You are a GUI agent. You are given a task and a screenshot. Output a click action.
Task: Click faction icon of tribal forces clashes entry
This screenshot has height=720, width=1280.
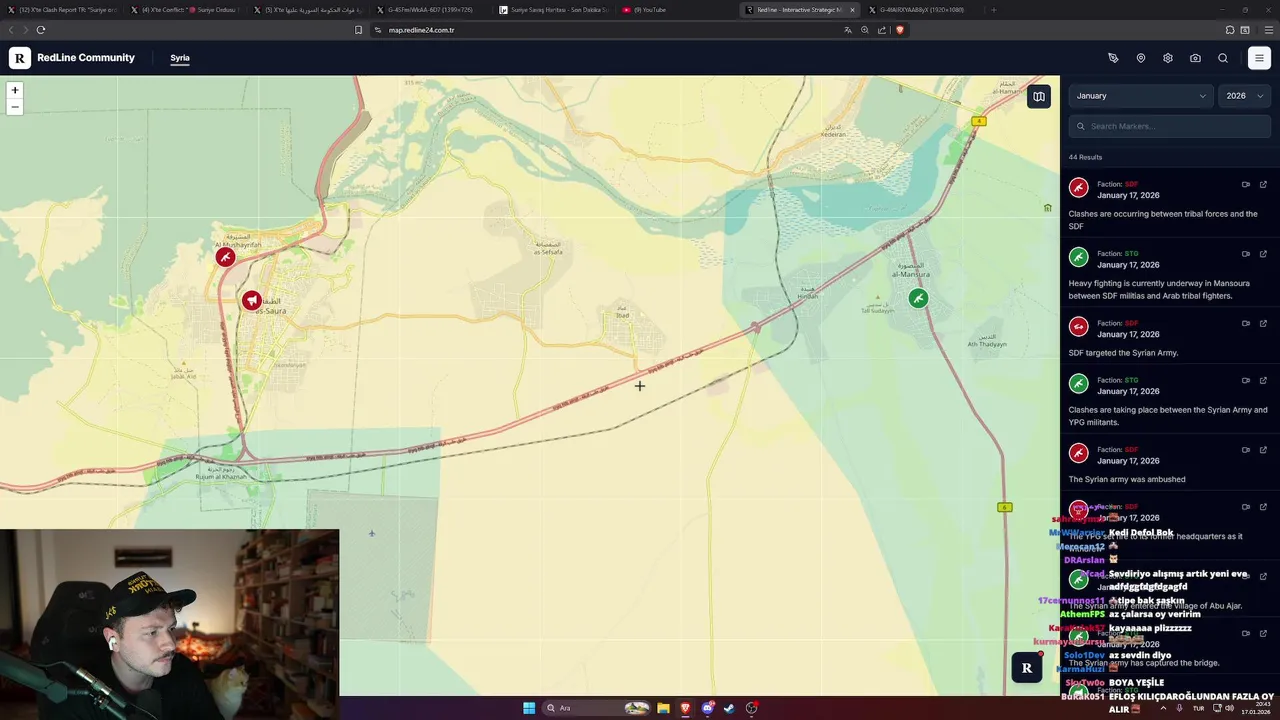tap(1078, 188)
